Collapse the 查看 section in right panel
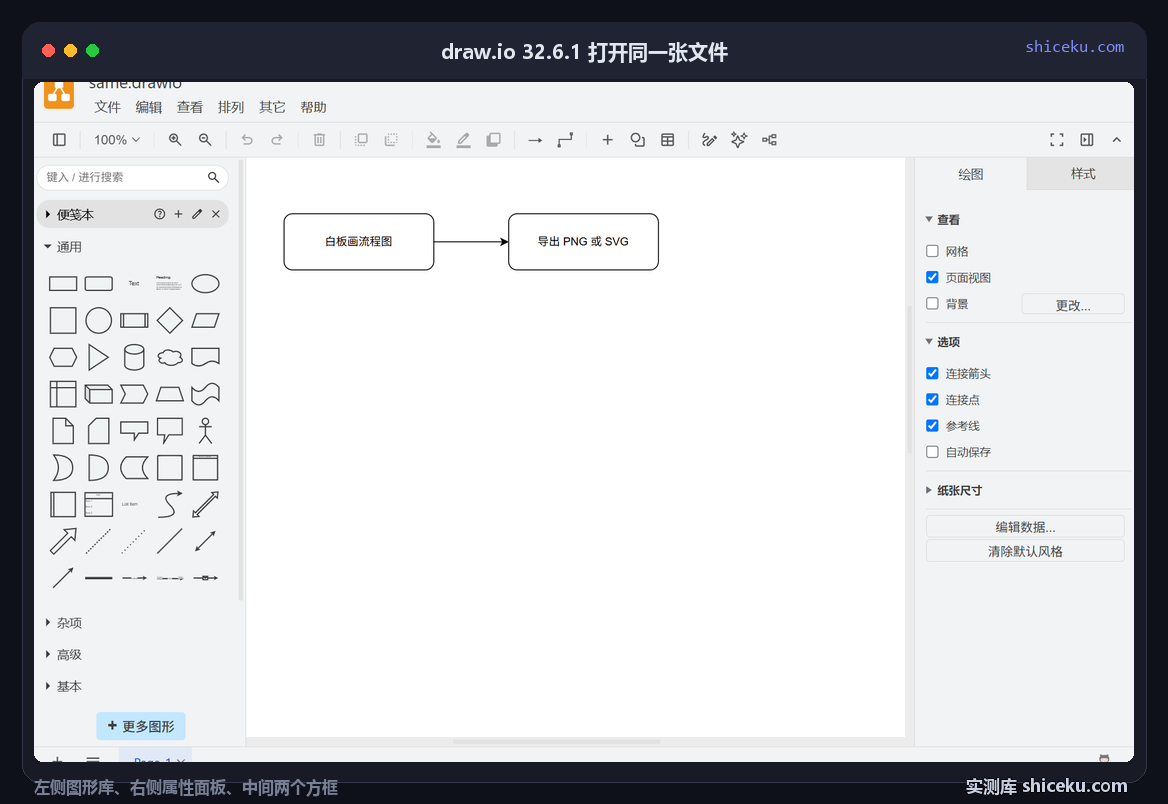Image resolution: width=1168 pixels, height=804 pixels. [x=942, y=220]
